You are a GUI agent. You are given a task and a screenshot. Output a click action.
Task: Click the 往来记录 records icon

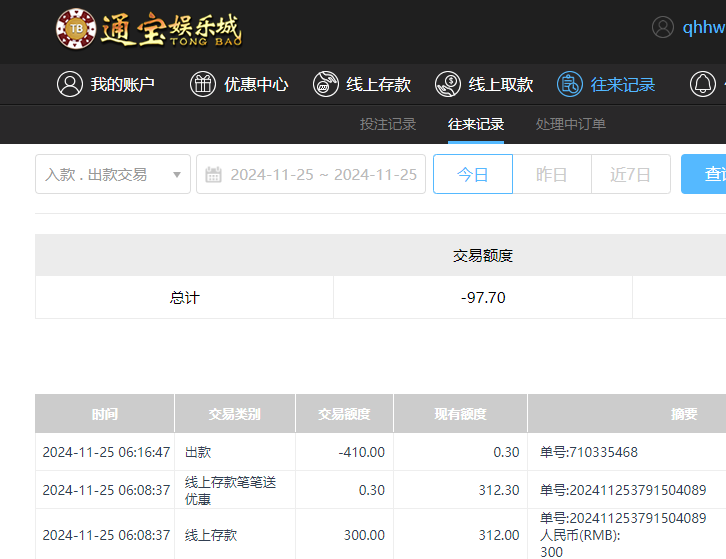pos(570,84)
